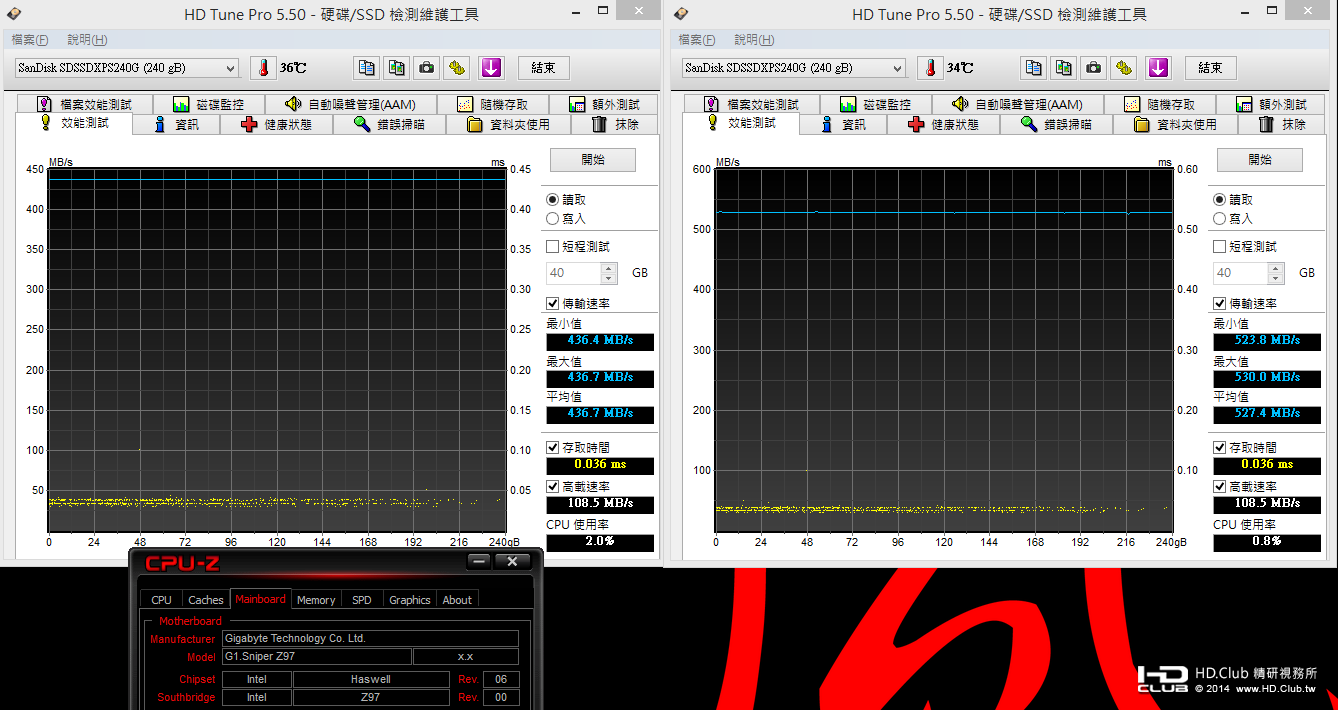
Task: Click thermometer icon beside 36°C reading
Action: coord(263,68)
